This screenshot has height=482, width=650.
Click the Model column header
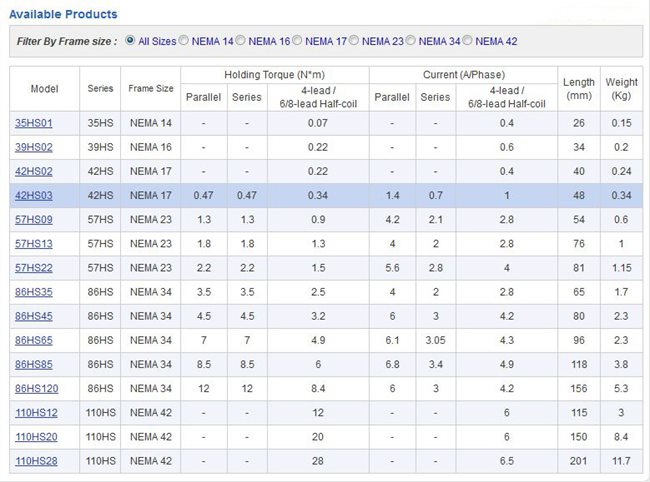click(44, 89)
